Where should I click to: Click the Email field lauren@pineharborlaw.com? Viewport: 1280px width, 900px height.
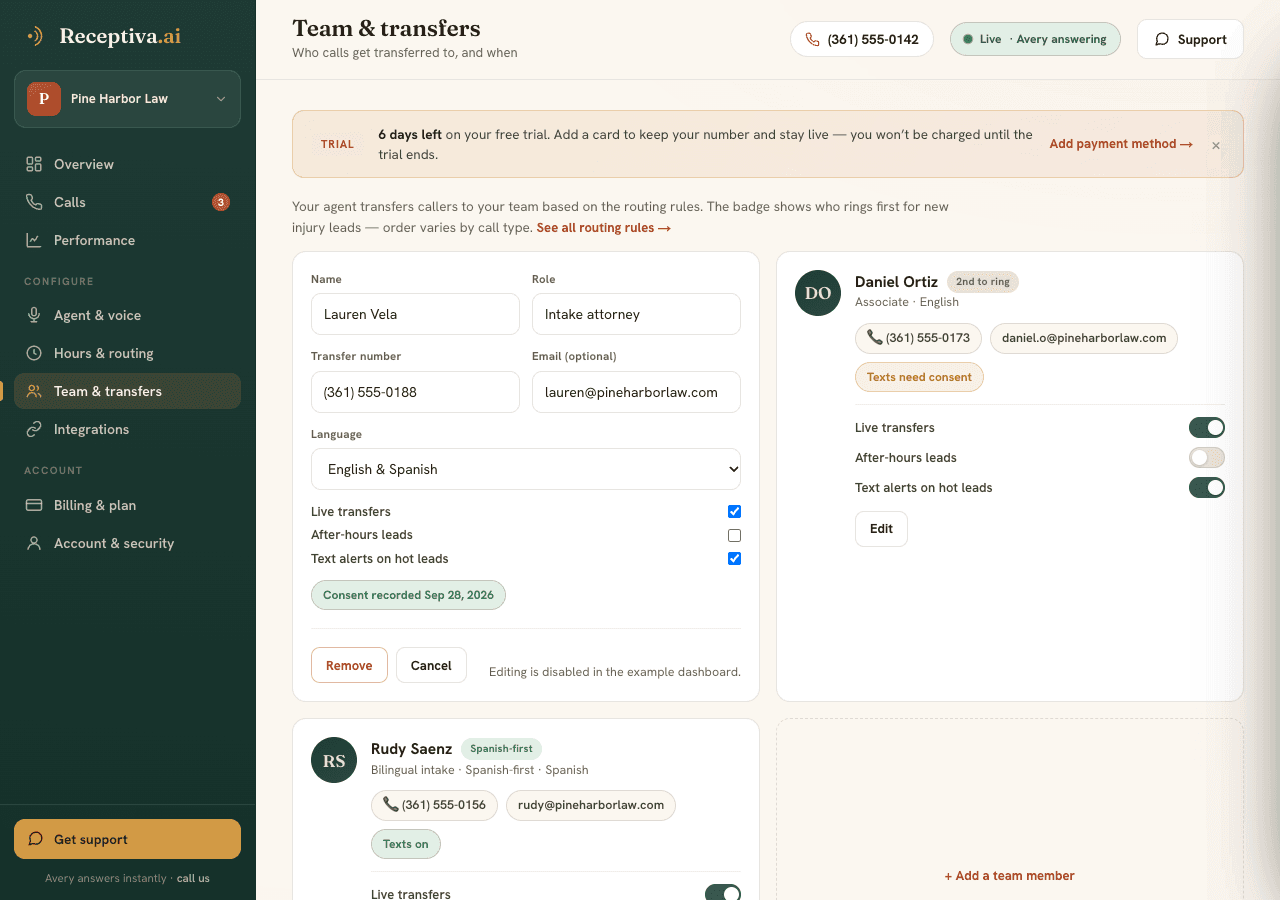click(x=636, y=392)
